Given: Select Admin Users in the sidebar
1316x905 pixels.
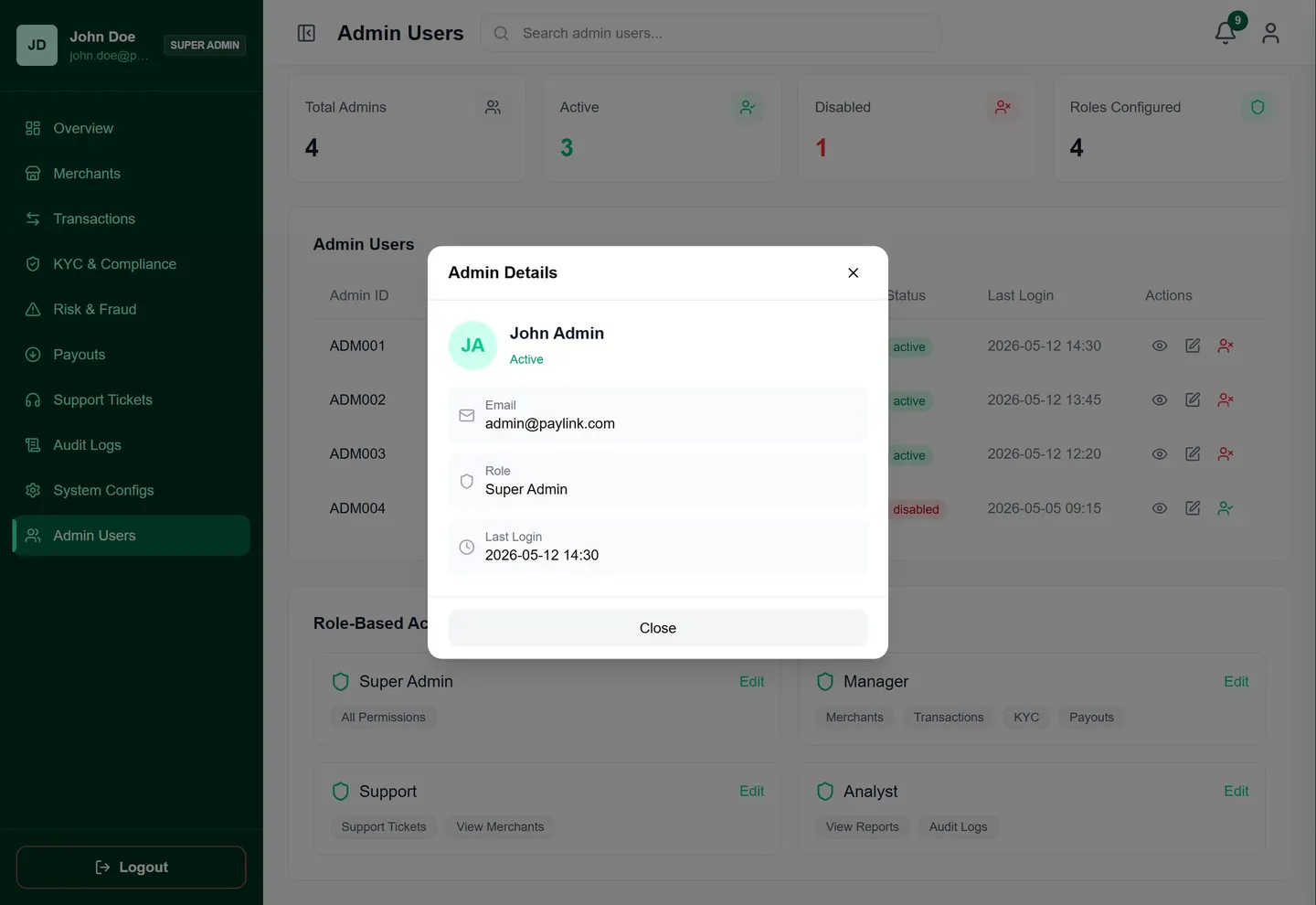Looking at the screenshot, I should (x=132, y=536).
